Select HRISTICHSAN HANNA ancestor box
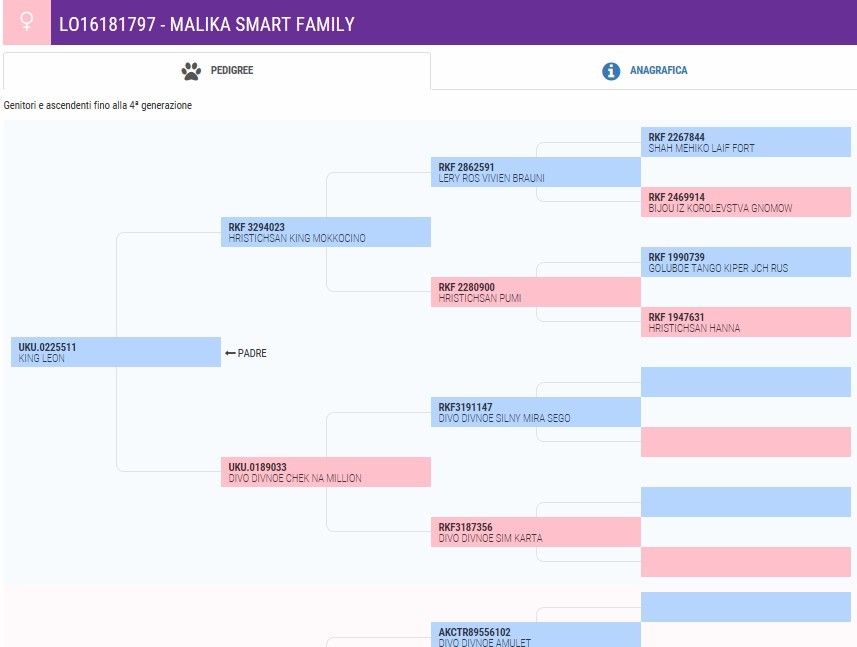Screen dimensions: 857x647 coord(746,322)
